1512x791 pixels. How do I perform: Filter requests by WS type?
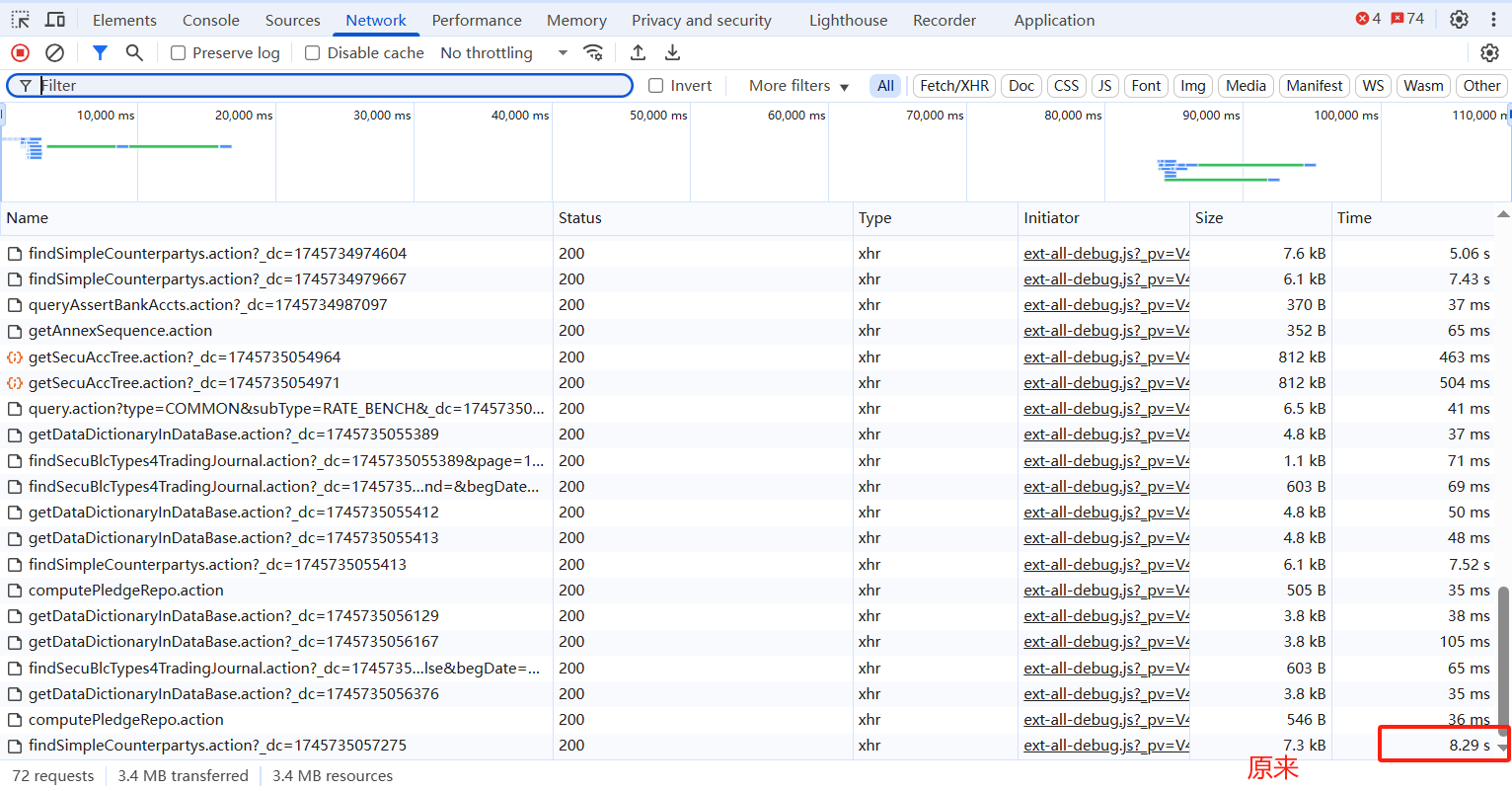(x=1373, y=86)
